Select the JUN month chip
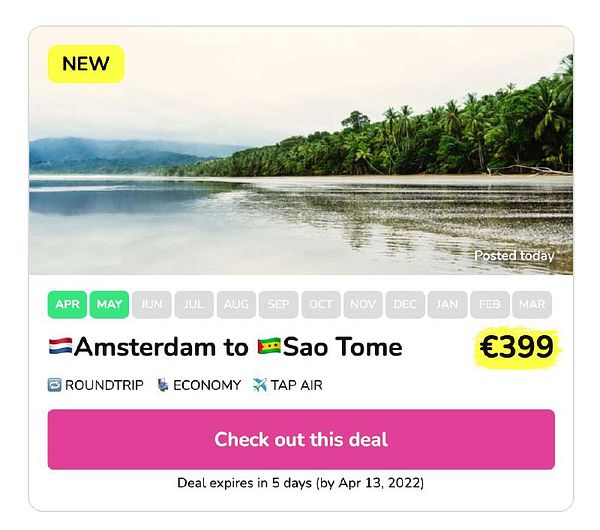This screenshot has height=530, width=600. (x=151, y=304)
